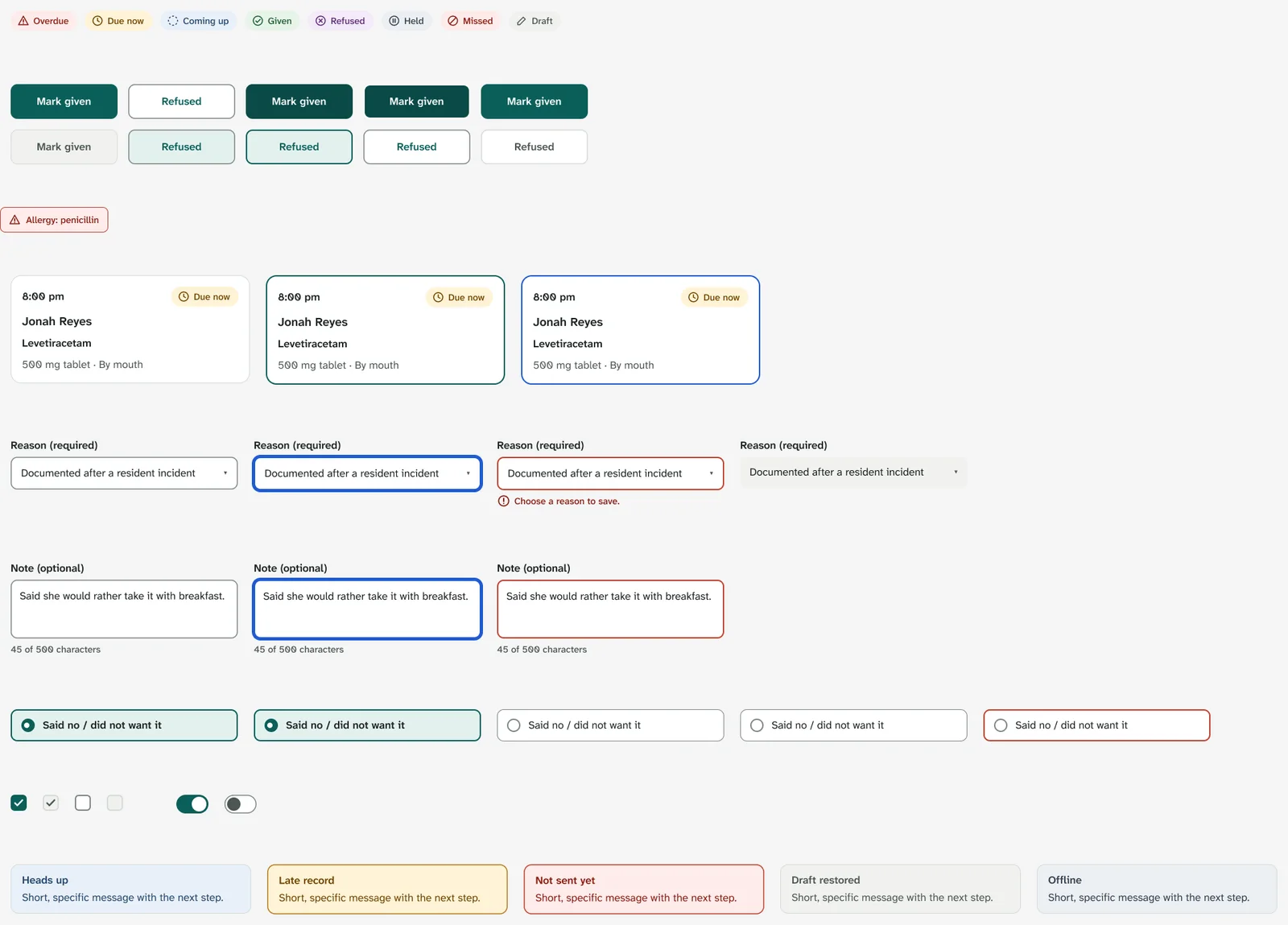This screenshot has height=925, width=1288.
Task: Open the red error Reason dropdown
Action: (610, 473)
